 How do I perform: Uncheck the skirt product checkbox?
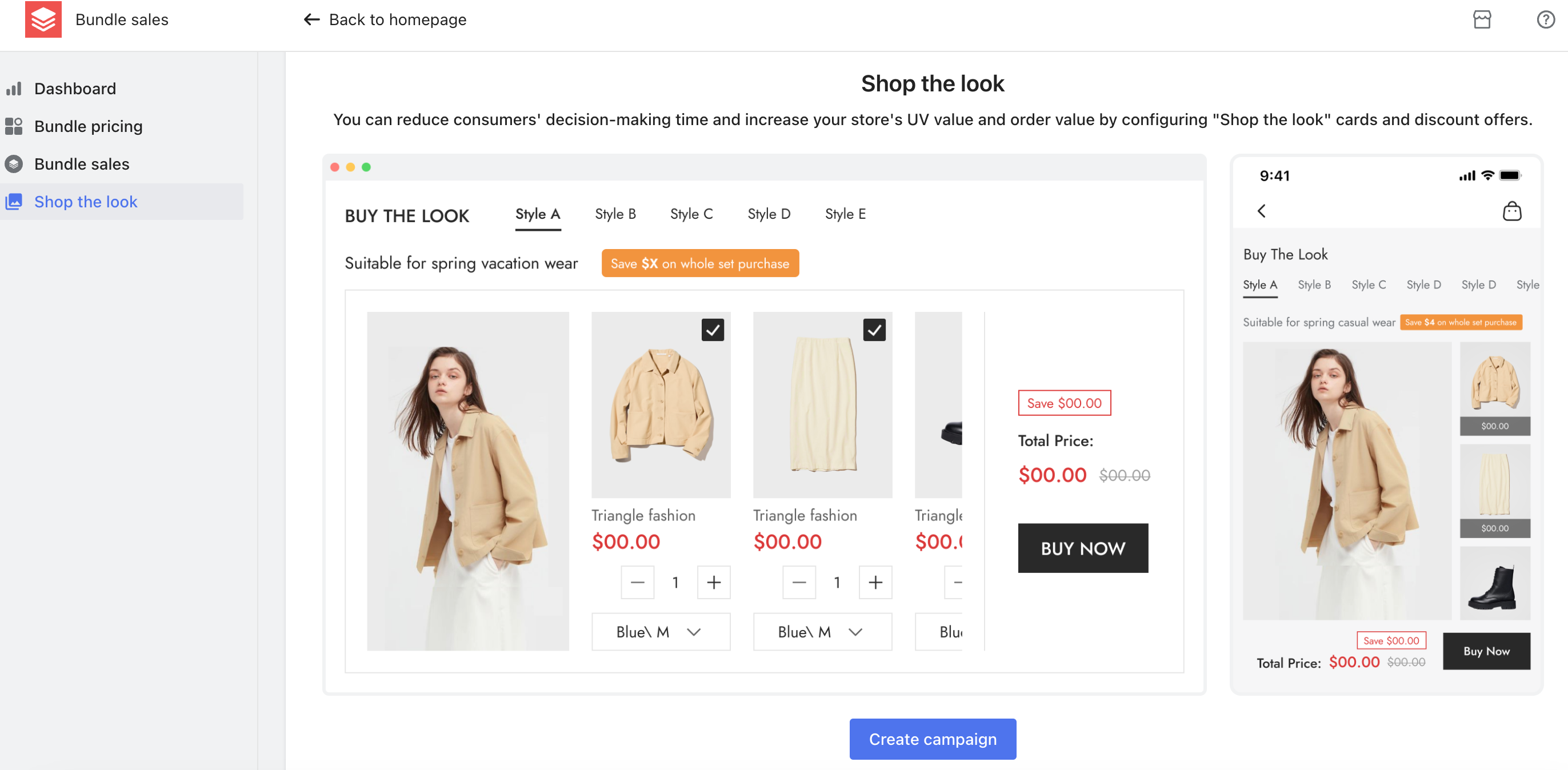tap(874, 330)
